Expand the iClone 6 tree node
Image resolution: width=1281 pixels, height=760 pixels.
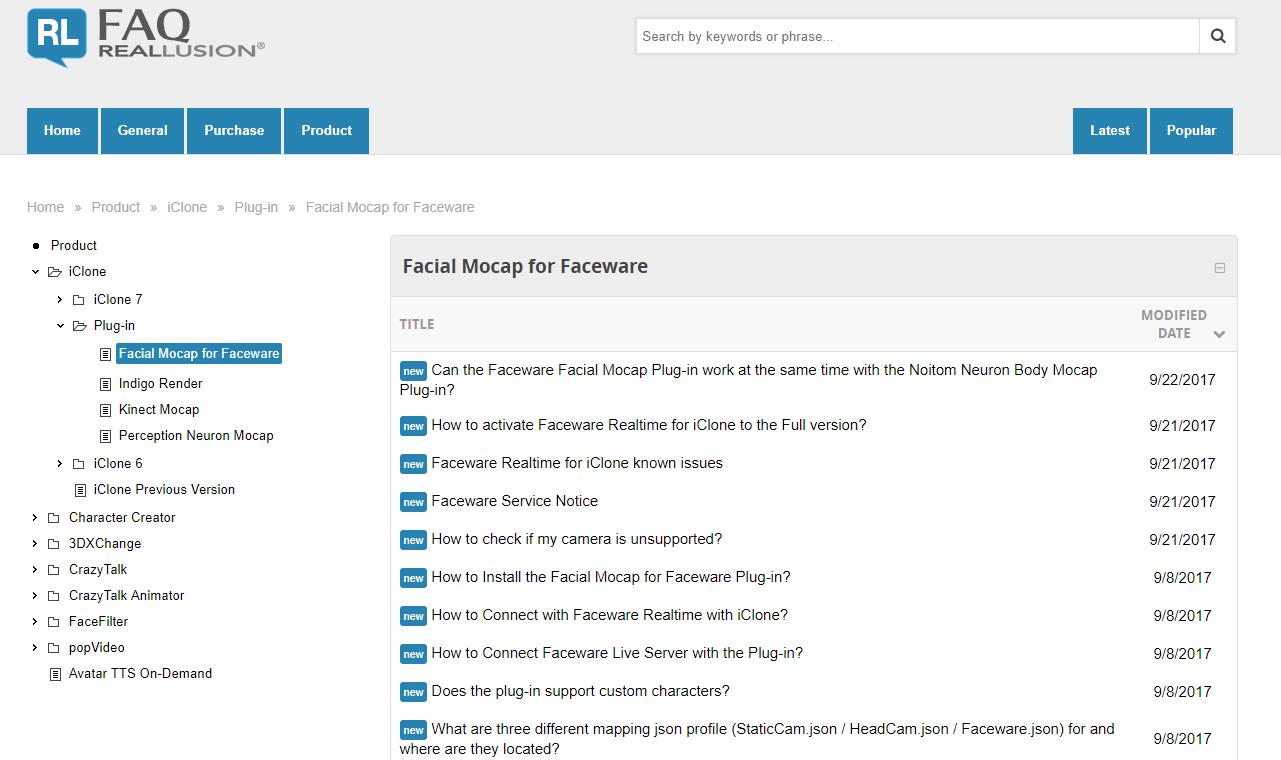pyautogui.click(x=60, y=463)
